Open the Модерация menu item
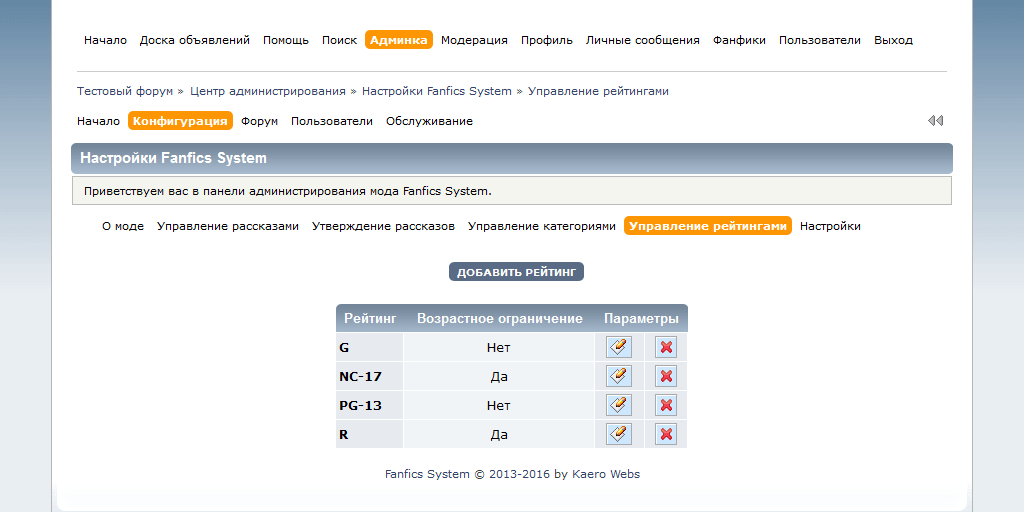1024x512 pixels. (x=474, y=40)
